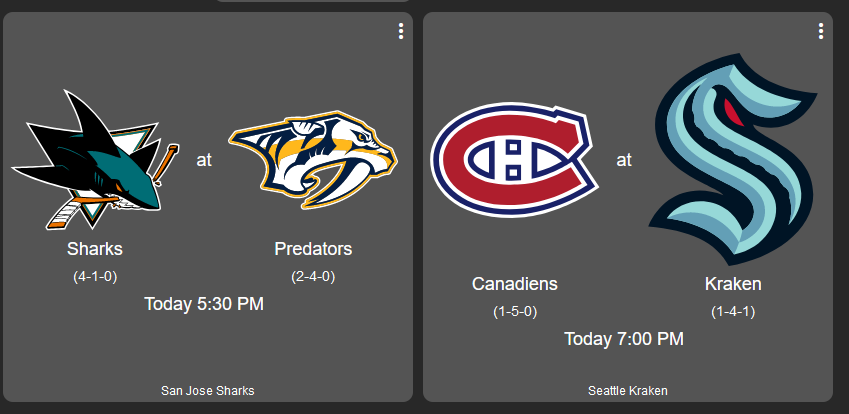Click the 'at' text between Canadiens and Kraken
The image size is (849, 414).
click(x=624, y=160)
